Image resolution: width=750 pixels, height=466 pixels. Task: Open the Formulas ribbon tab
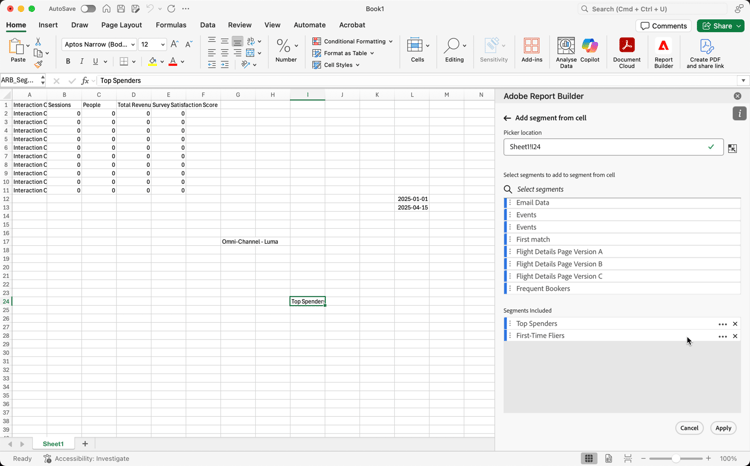click(x=171, y=25)
